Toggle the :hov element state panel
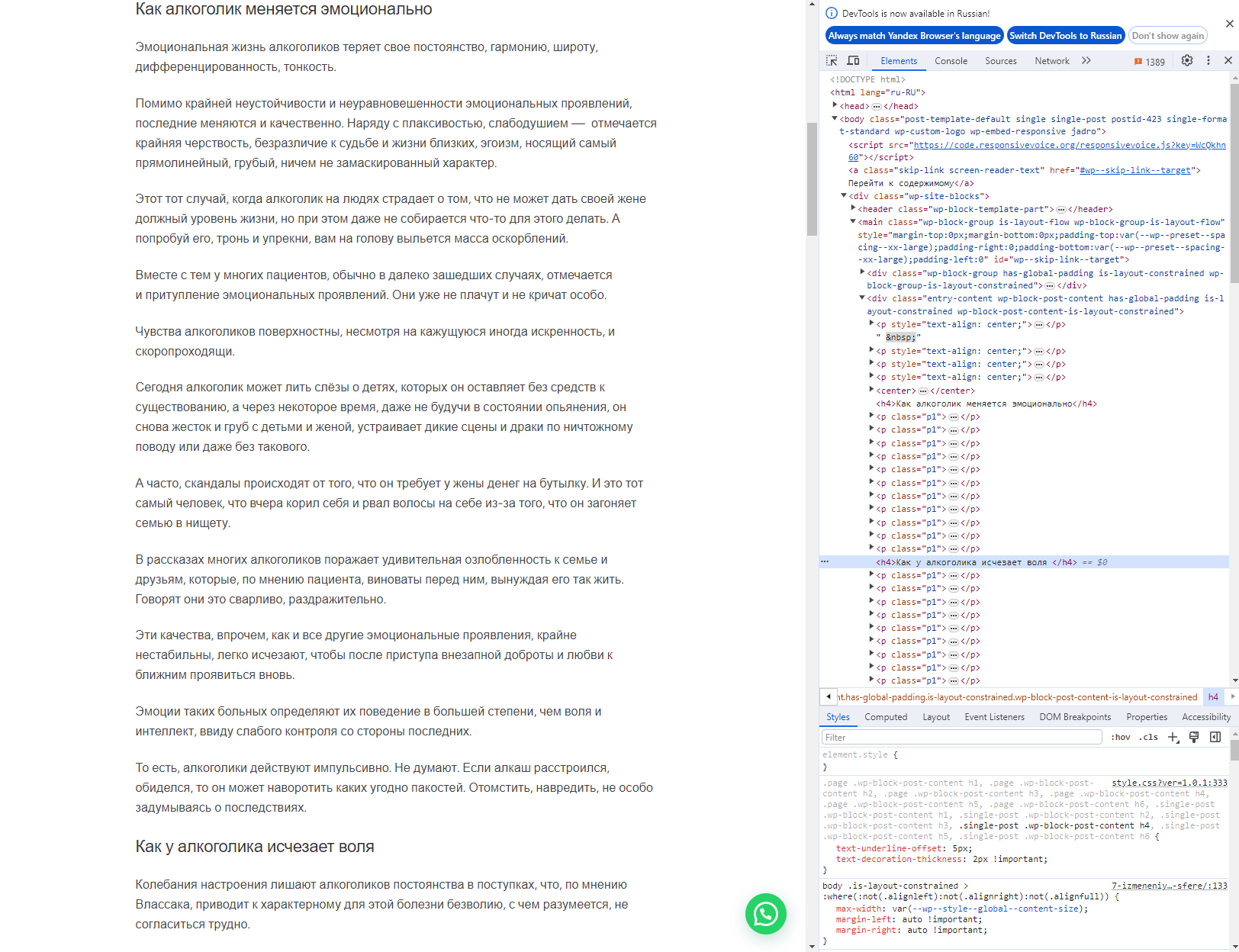This screenshot has height=952, width=1239. (x=1120, y=738)
